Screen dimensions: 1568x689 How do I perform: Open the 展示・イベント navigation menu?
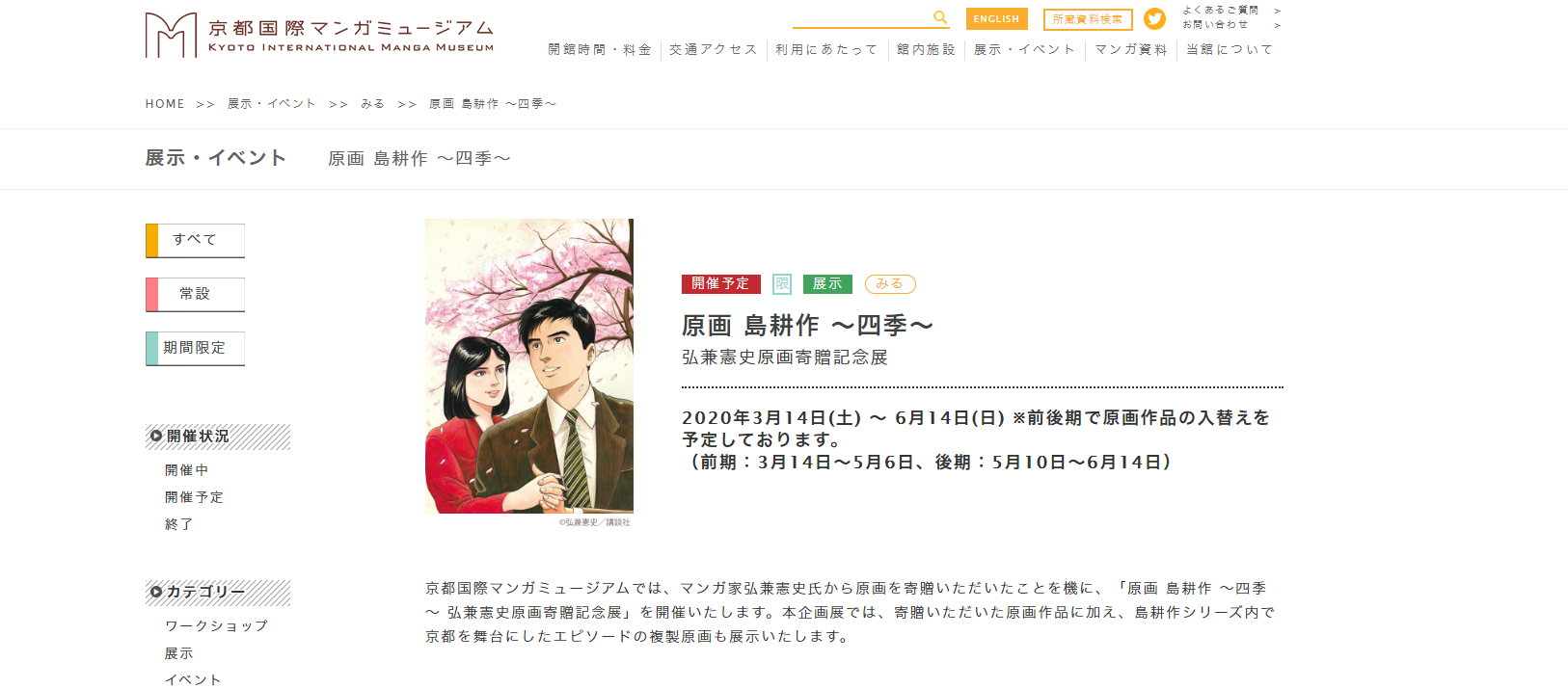pos(1024,49)
